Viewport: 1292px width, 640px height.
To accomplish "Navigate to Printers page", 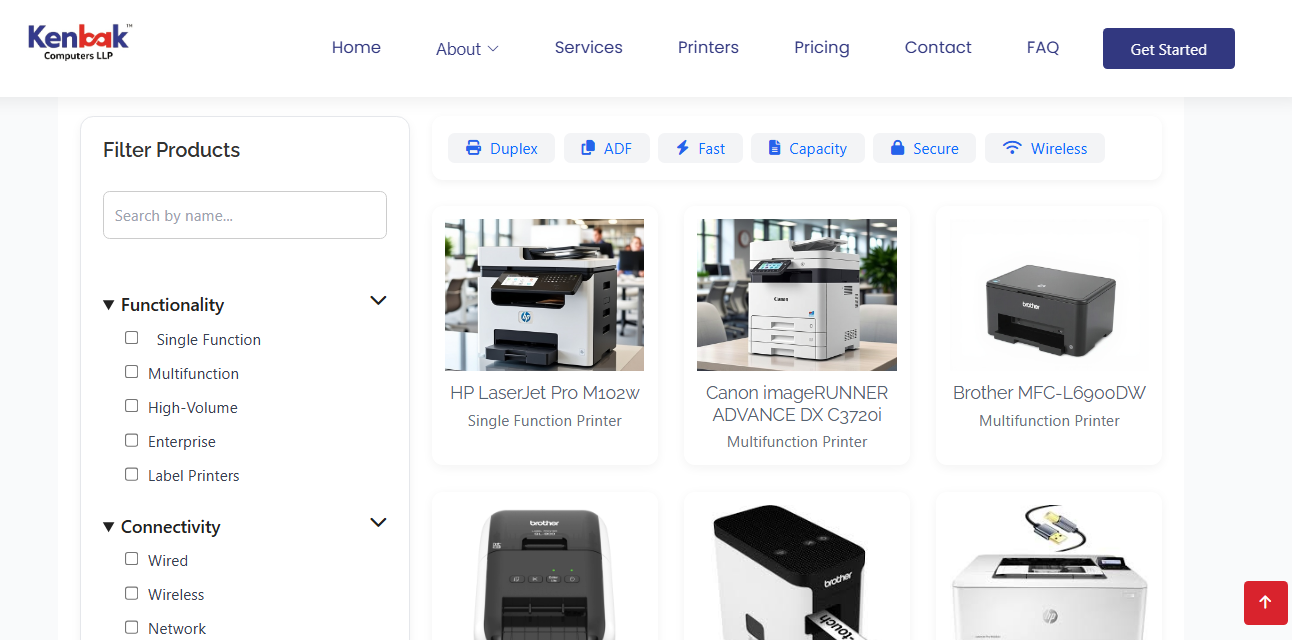I will (x=708, y=47).
